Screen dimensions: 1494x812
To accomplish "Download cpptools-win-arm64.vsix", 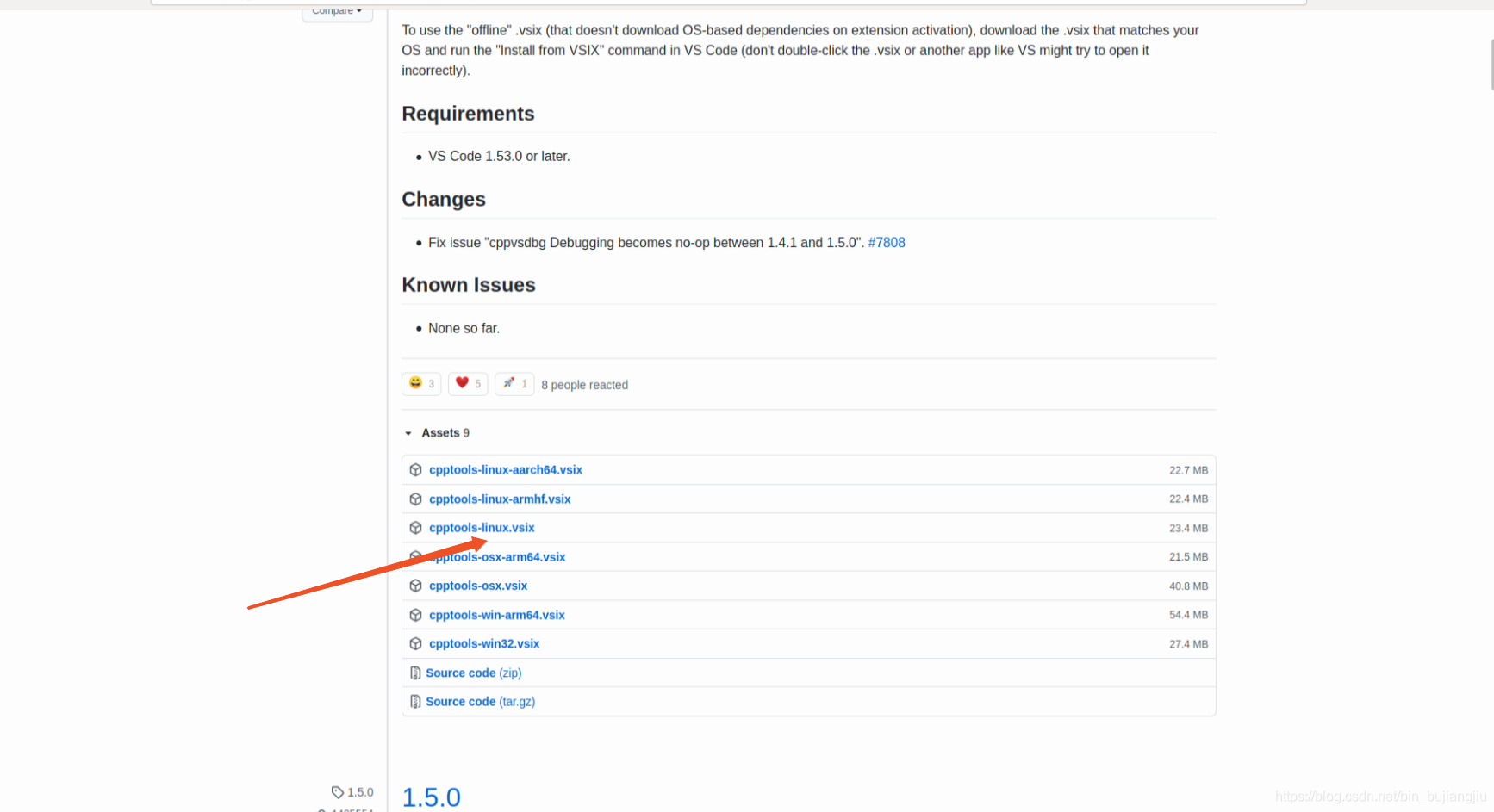I will (x=497, y=615).
